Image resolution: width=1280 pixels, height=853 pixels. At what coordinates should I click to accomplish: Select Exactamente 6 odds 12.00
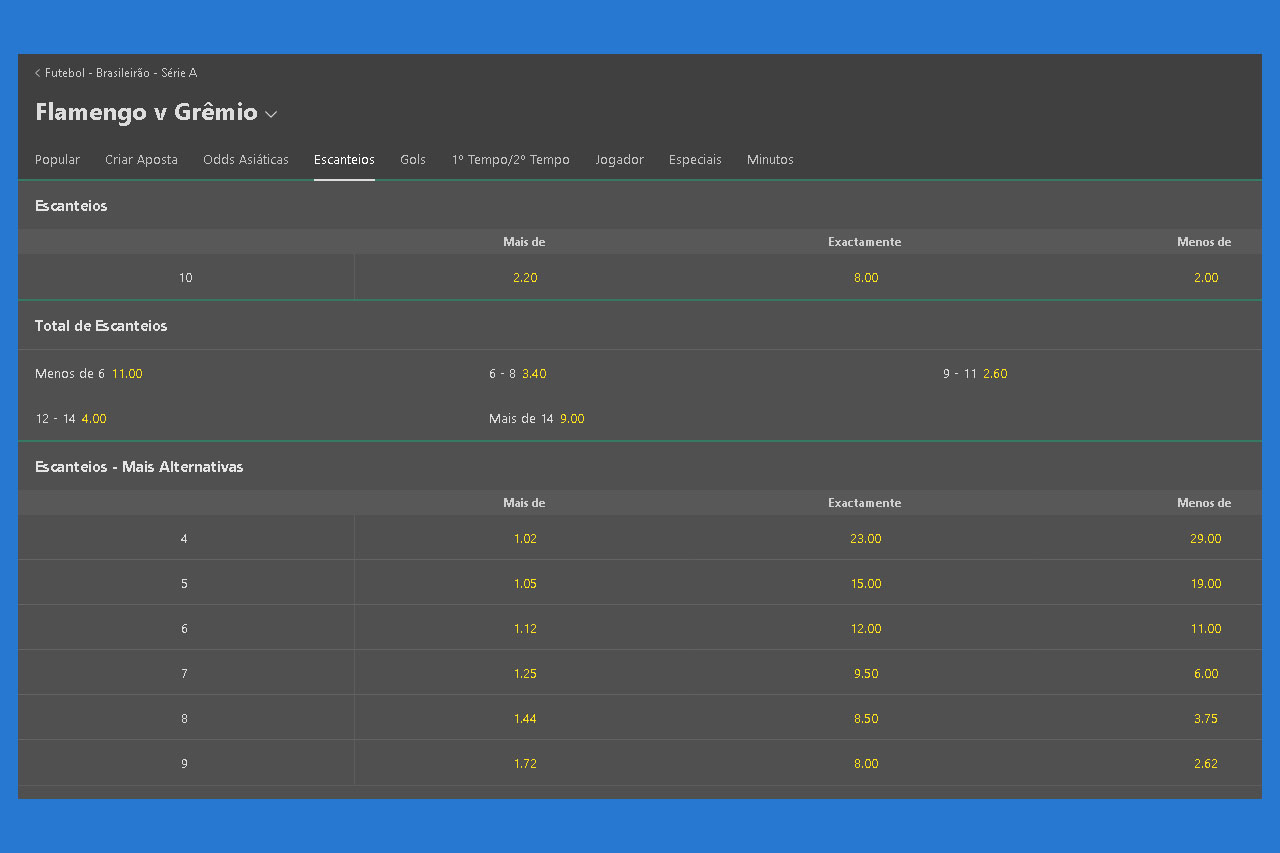coord(866,629)
